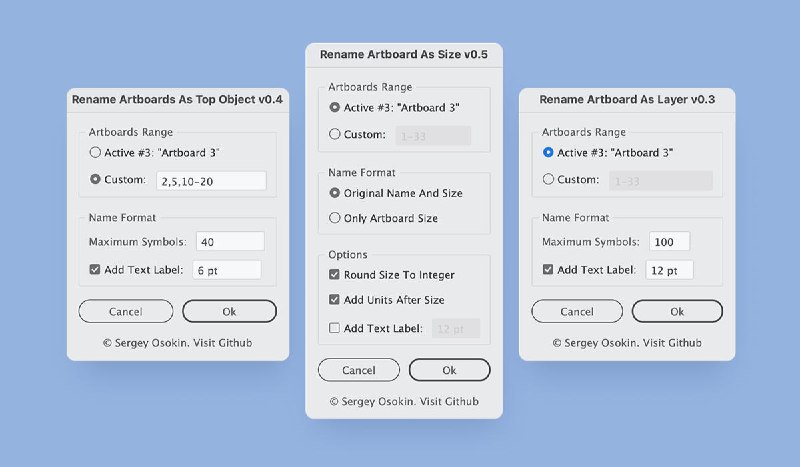
Task: Uncheck Add Text Label in Top Object dialog
Action: pos(95,269)
